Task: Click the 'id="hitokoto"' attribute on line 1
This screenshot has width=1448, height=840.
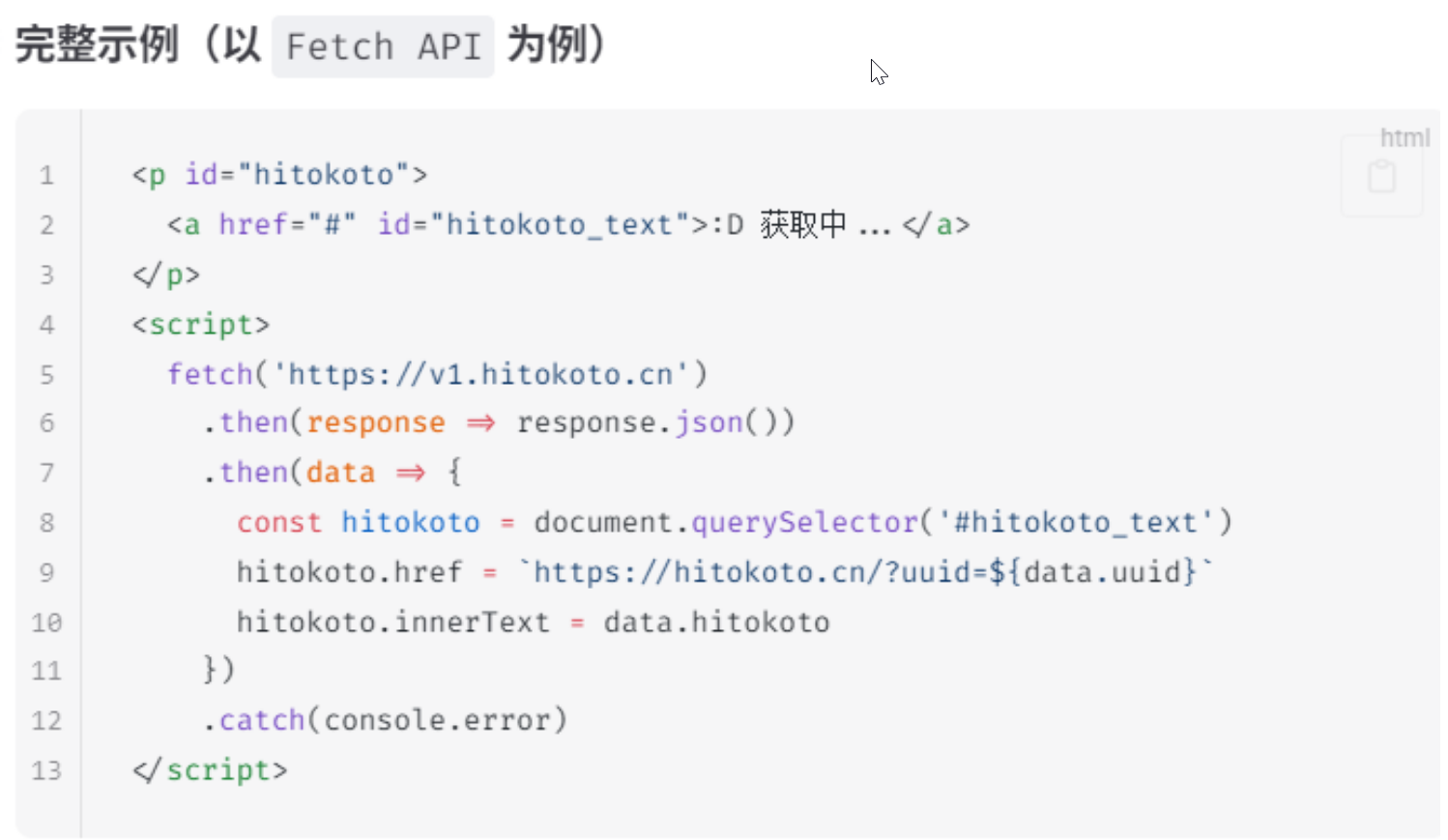Action: click(289, 175)
